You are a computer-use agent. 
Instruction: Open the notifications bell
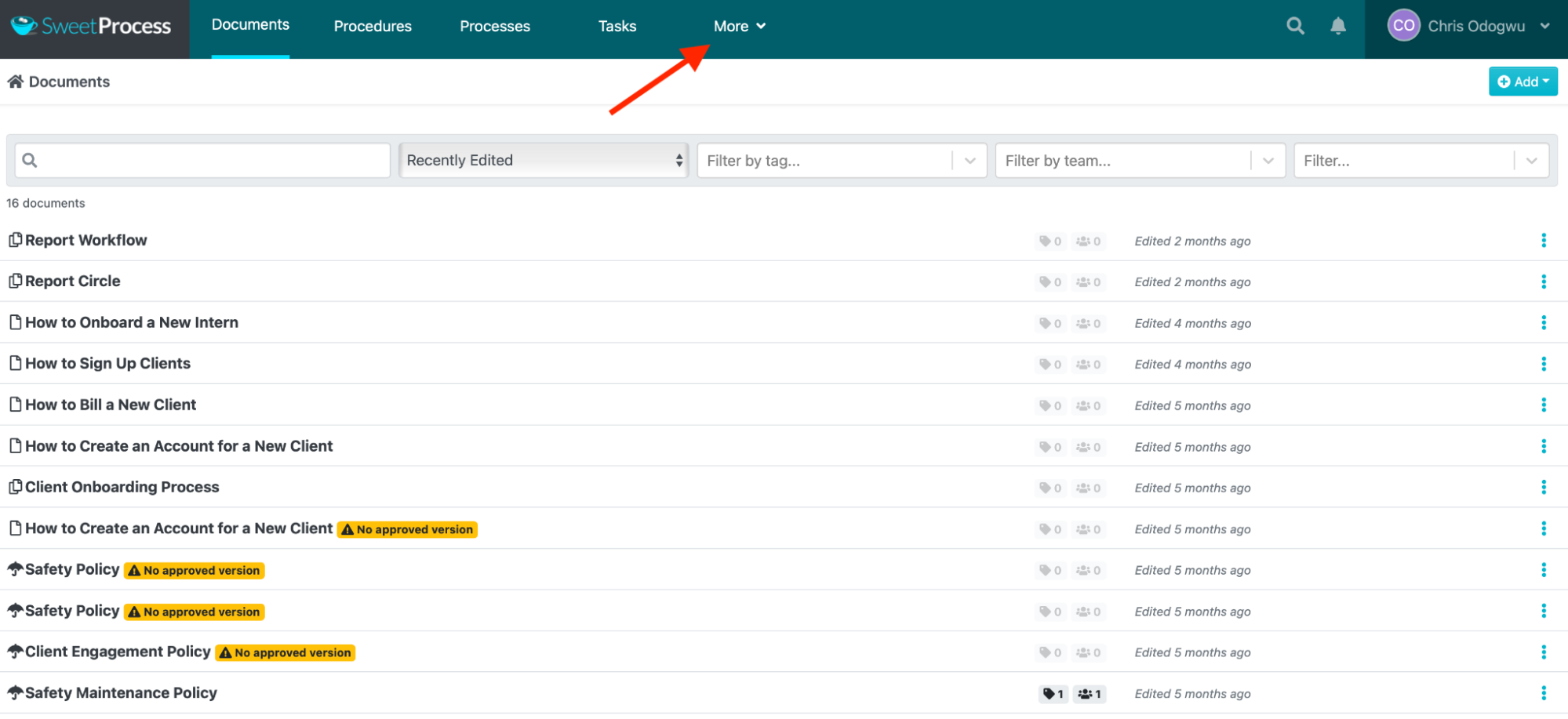(1338, 26)
